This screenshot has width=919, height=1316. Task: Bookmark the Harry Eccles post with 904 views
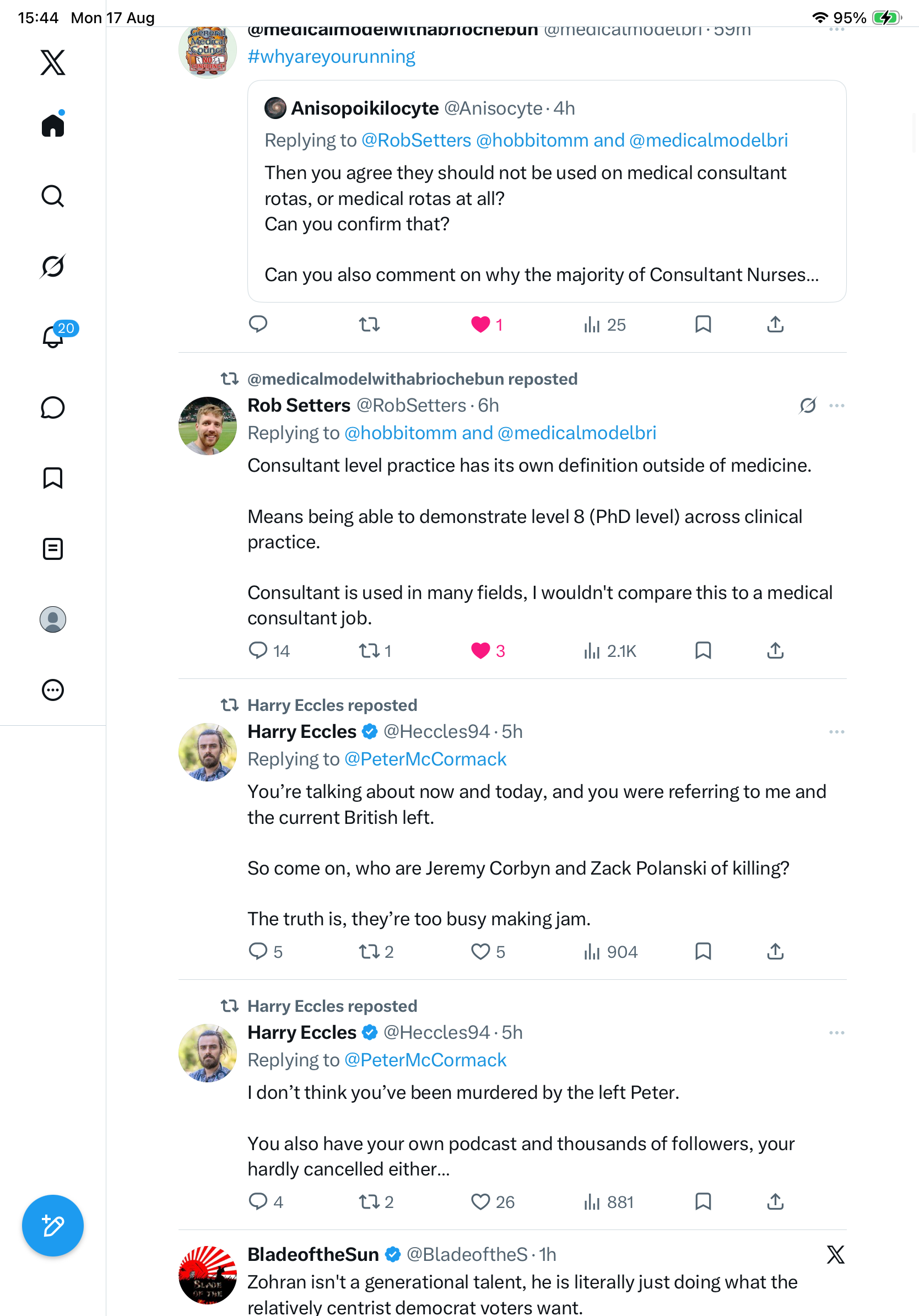(x=703, y=952)
